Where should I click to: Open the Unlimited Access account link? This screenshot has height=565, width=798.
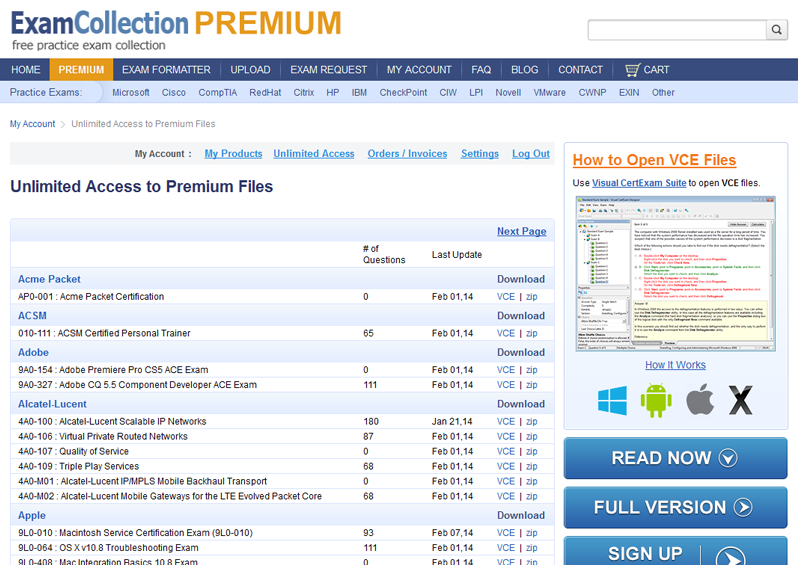pyautogui.click(x=314, y=154)
